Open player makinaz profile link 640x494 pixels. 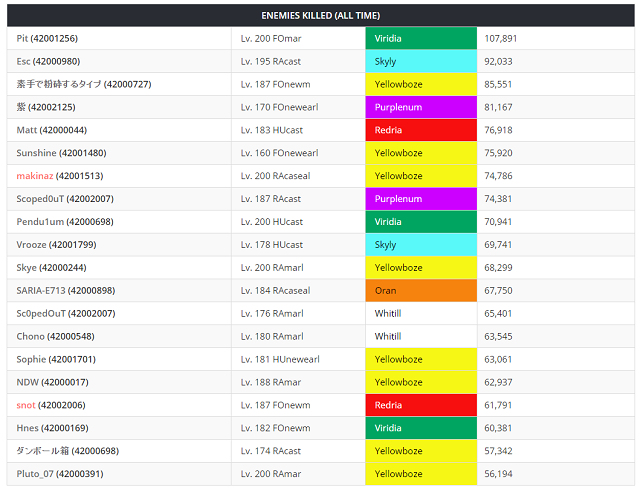coord(35,176)
